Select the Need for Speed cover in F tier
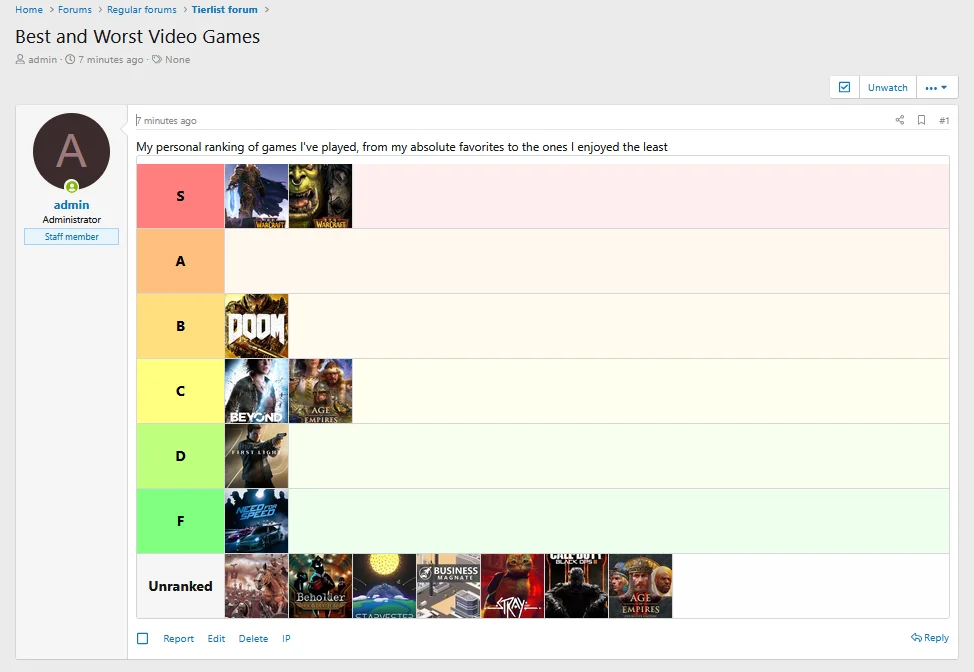974x672 pixels. click(x=257, y=521)
